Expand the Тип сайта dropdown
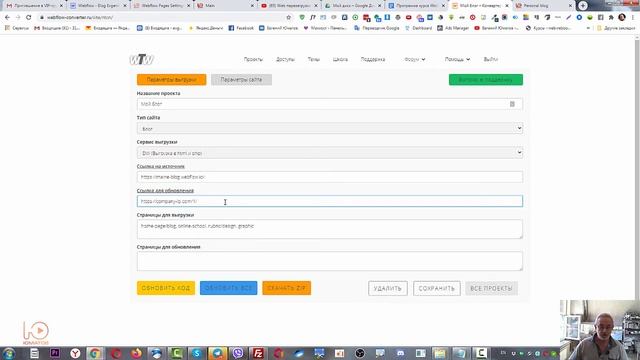 (330, 128)
